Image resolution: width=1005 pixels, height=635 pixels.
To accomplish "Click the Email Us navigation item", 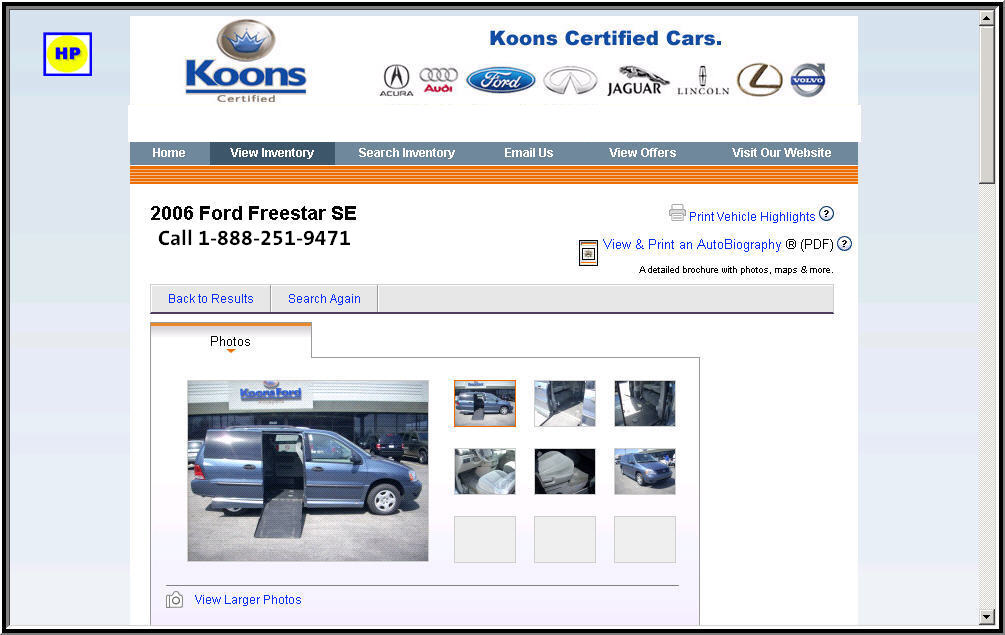I will point(528,153).
